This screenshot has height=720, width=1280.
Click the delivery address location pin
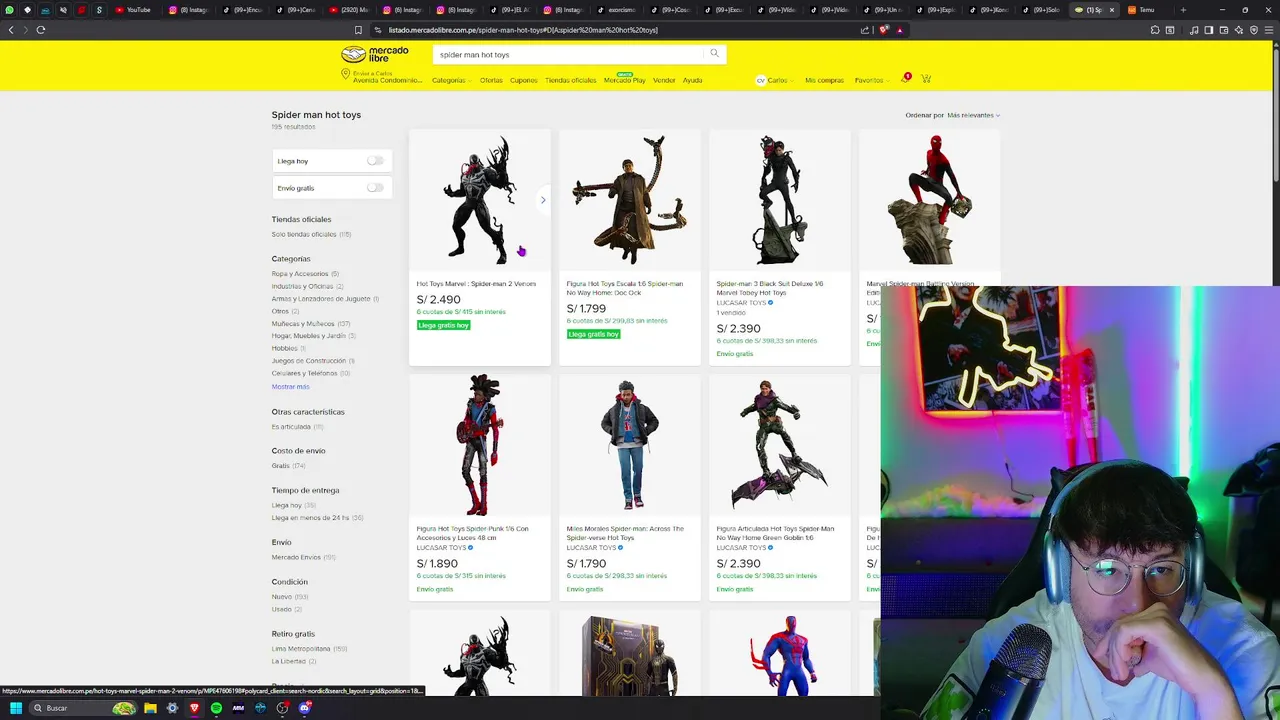pyautogui.click(x=345, y=74)
